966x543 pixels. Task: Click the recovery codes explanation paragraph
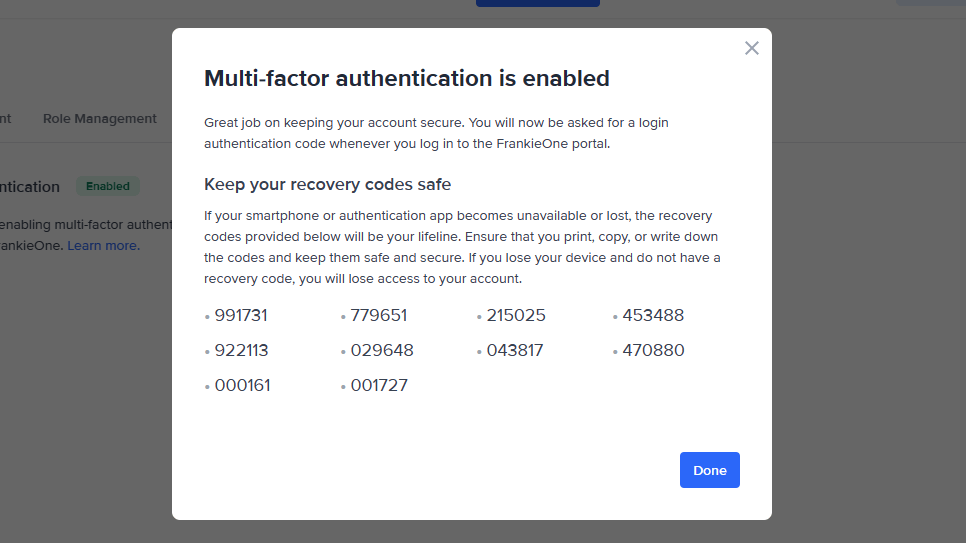pyautogui.click(x=461, y=247)
